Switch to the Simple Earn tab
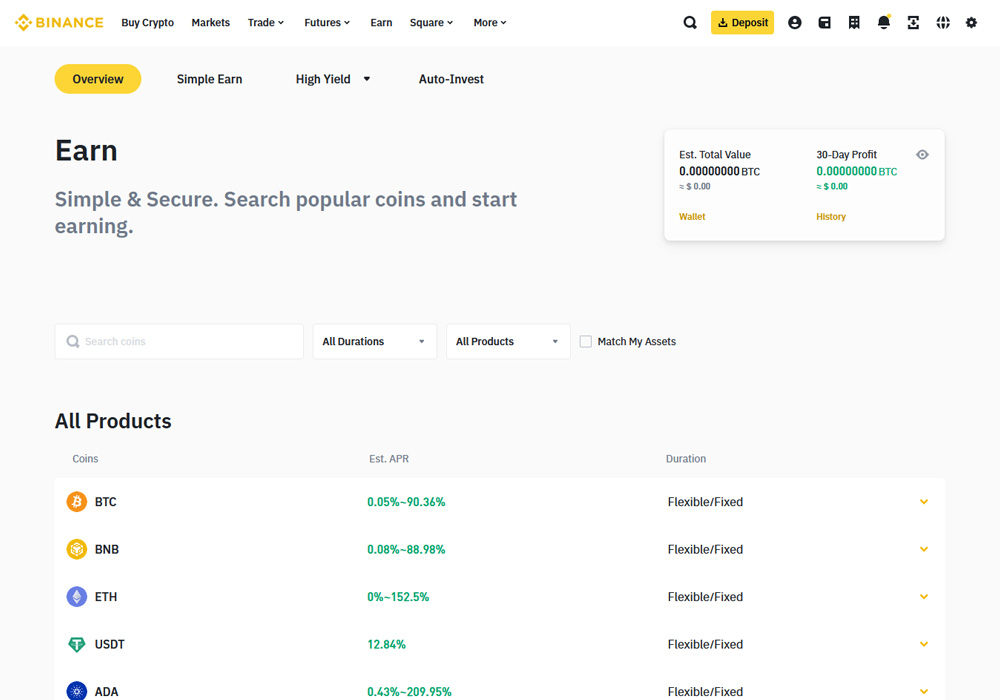The width and height of the screenshot is (1000, 700). (209, 79)
